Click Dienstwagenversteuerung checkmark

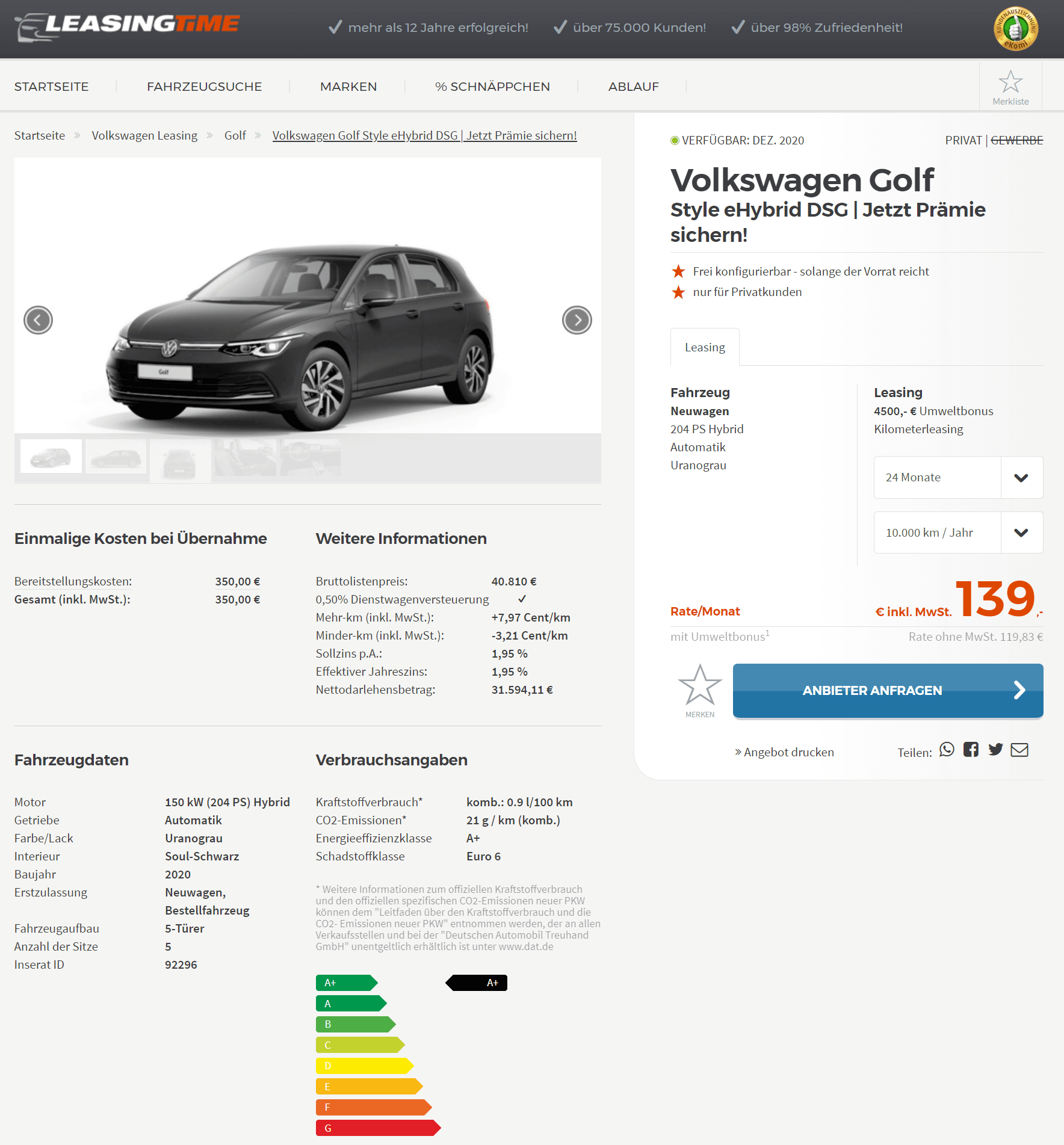tap(522, 599)
